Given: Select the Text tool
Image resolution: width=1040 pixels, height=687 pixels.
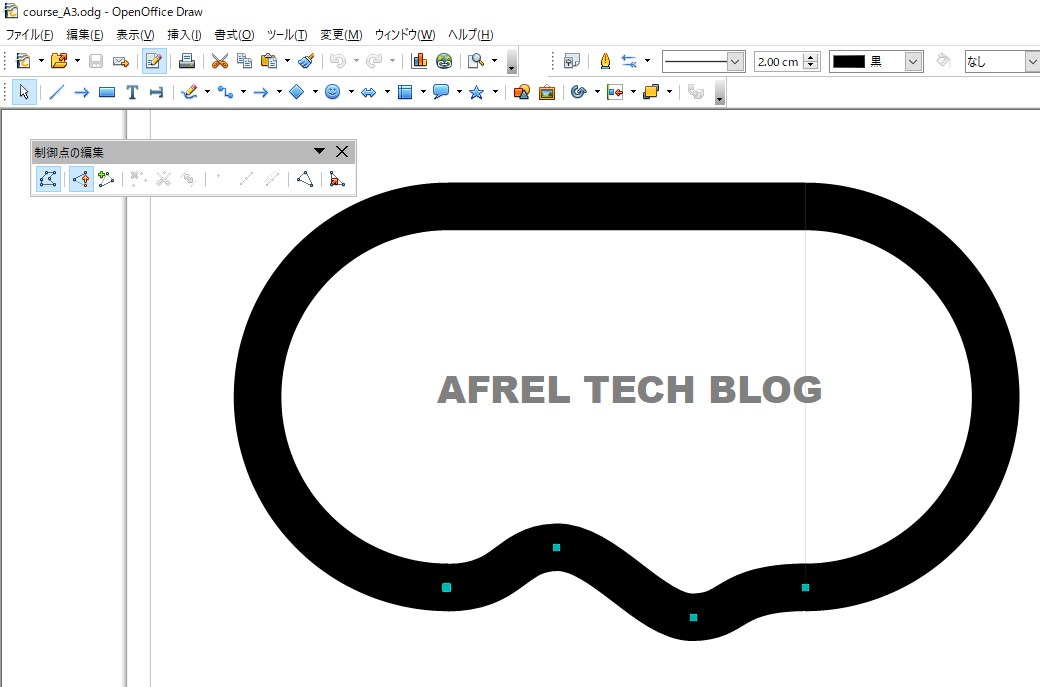Looking at the screenshot, I should (132, 92).
